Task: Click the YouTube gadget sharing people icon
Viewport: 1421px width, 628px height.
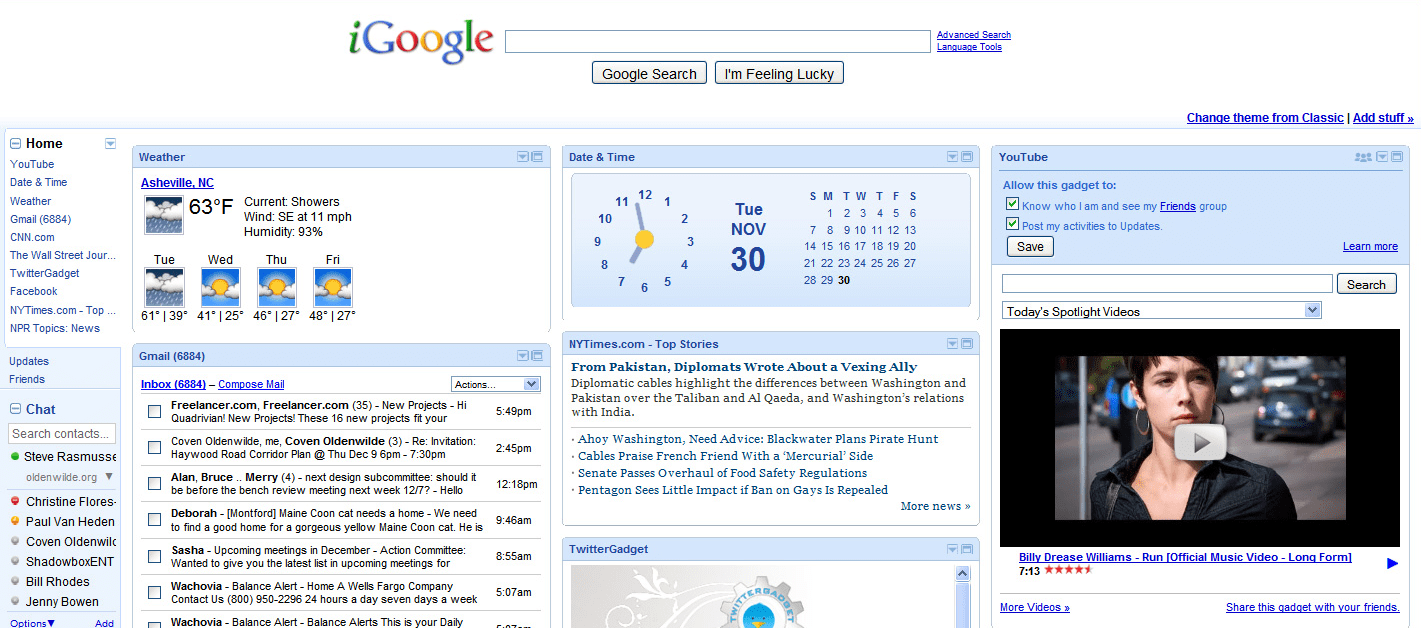Action: [1363, 157]
